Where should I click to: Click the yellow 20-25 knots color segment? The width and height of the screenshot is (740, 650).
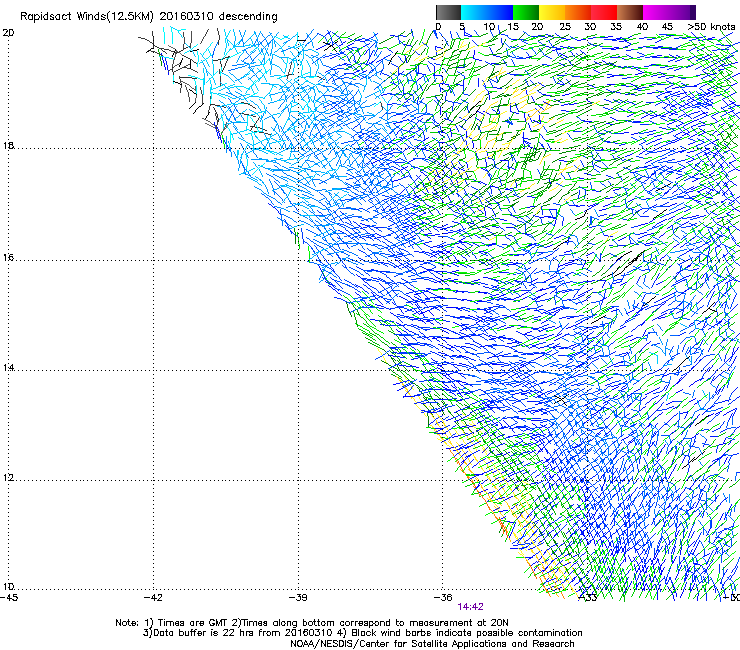552,12
